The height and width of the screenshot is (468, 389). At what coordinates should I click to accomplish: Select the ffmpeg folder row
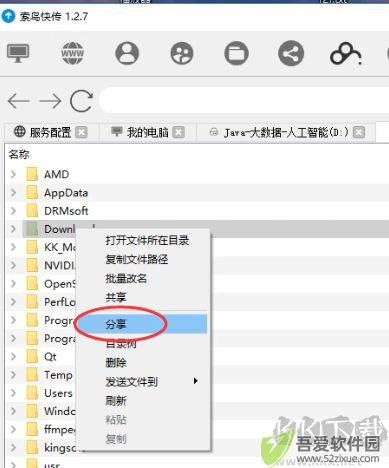coord(60,429)
